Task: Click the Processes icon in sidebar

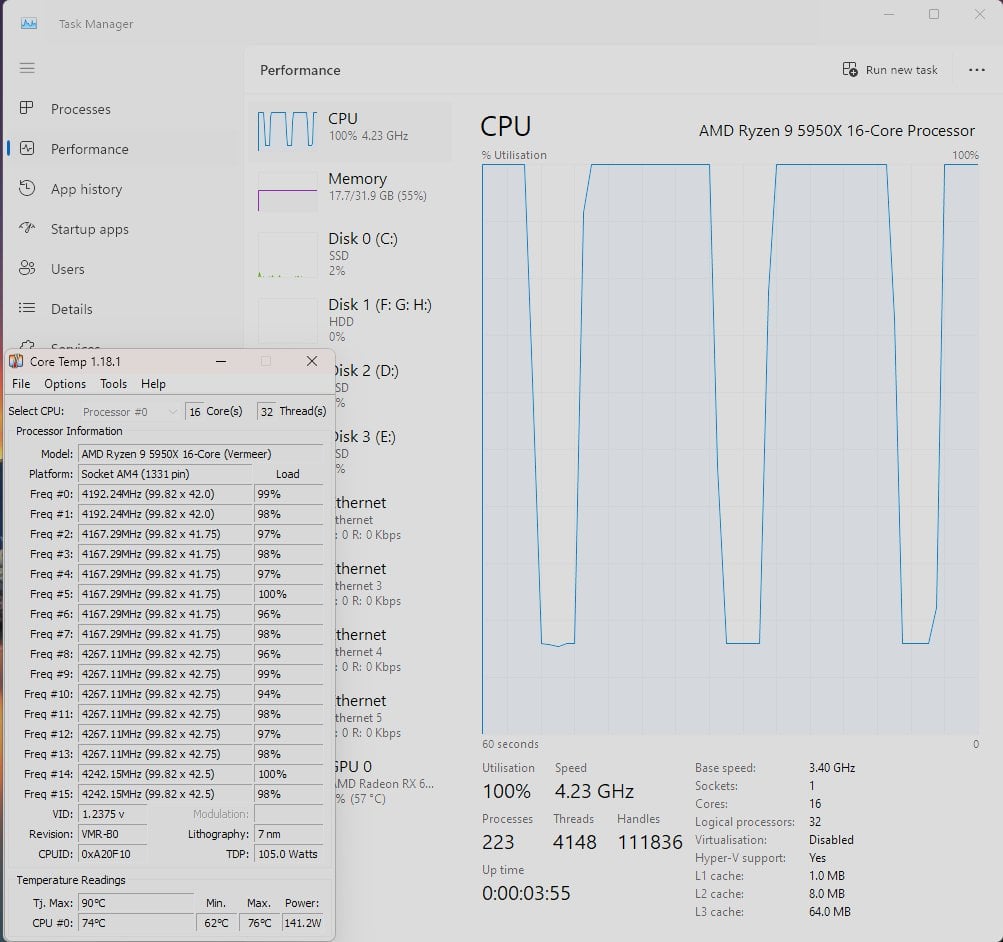Action: [27, 108]
